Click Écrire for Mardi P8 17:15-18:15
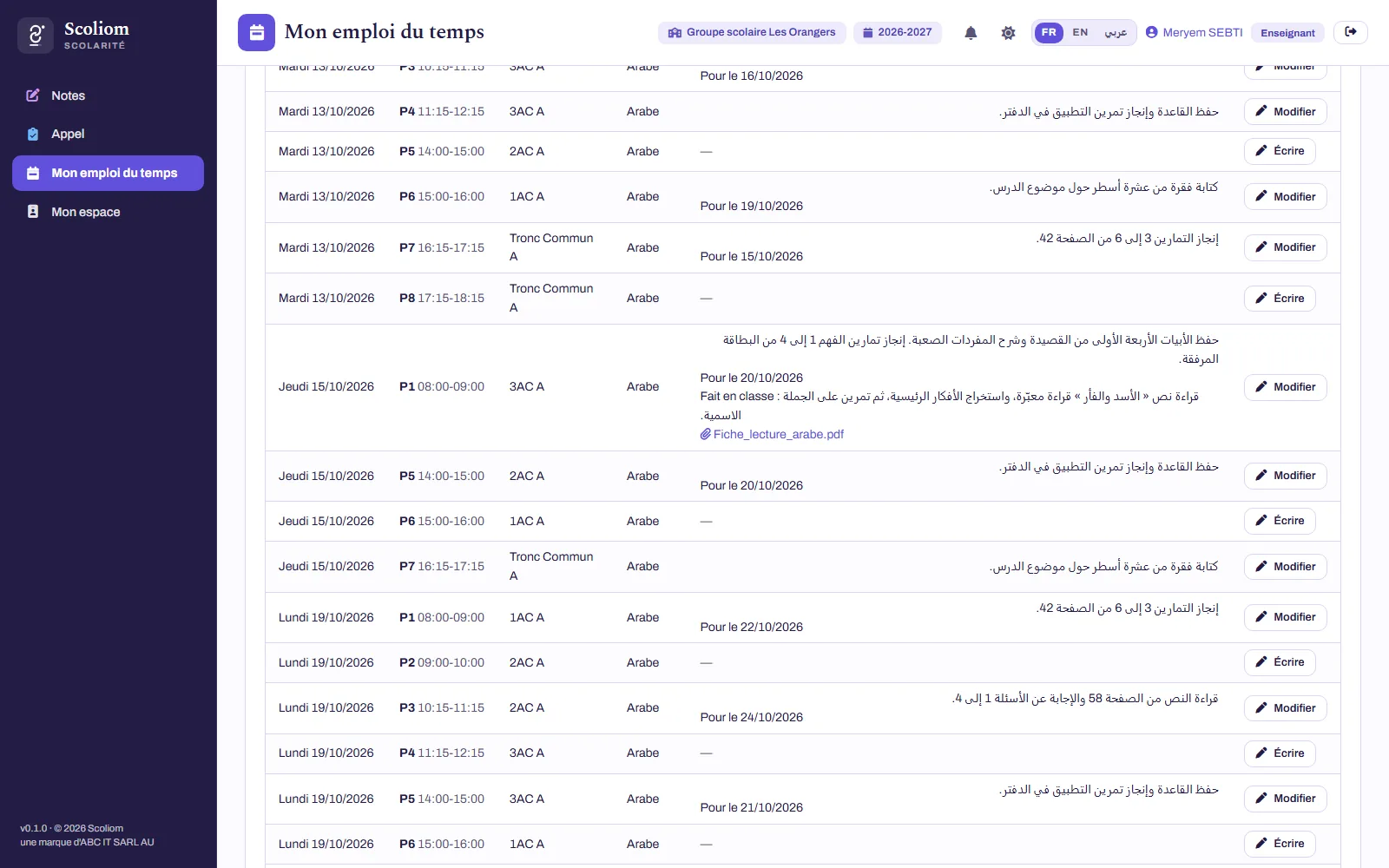The width and height of the screenshot is (1389, 868). point(1280,299)
